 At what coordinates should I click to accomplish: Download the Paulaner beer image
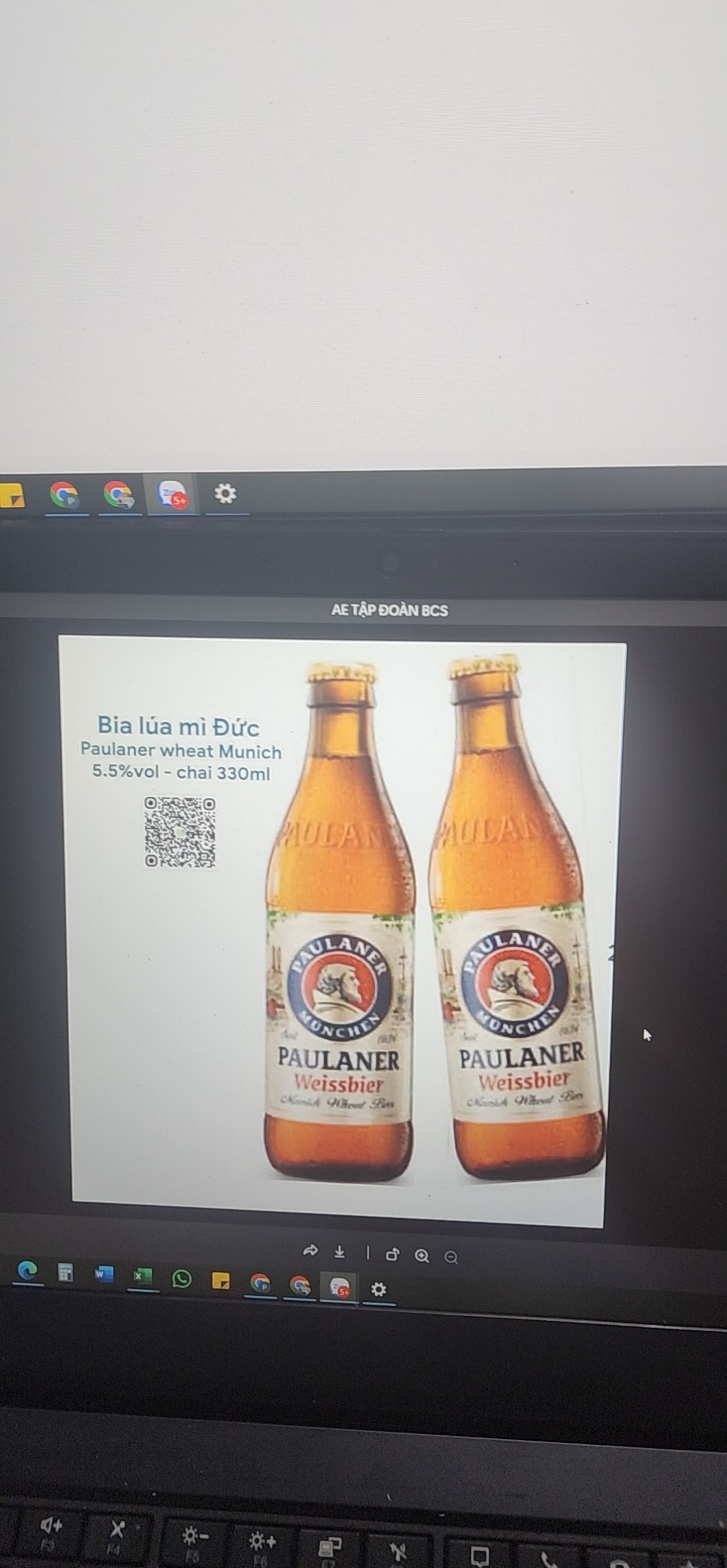click(340, 1252)
